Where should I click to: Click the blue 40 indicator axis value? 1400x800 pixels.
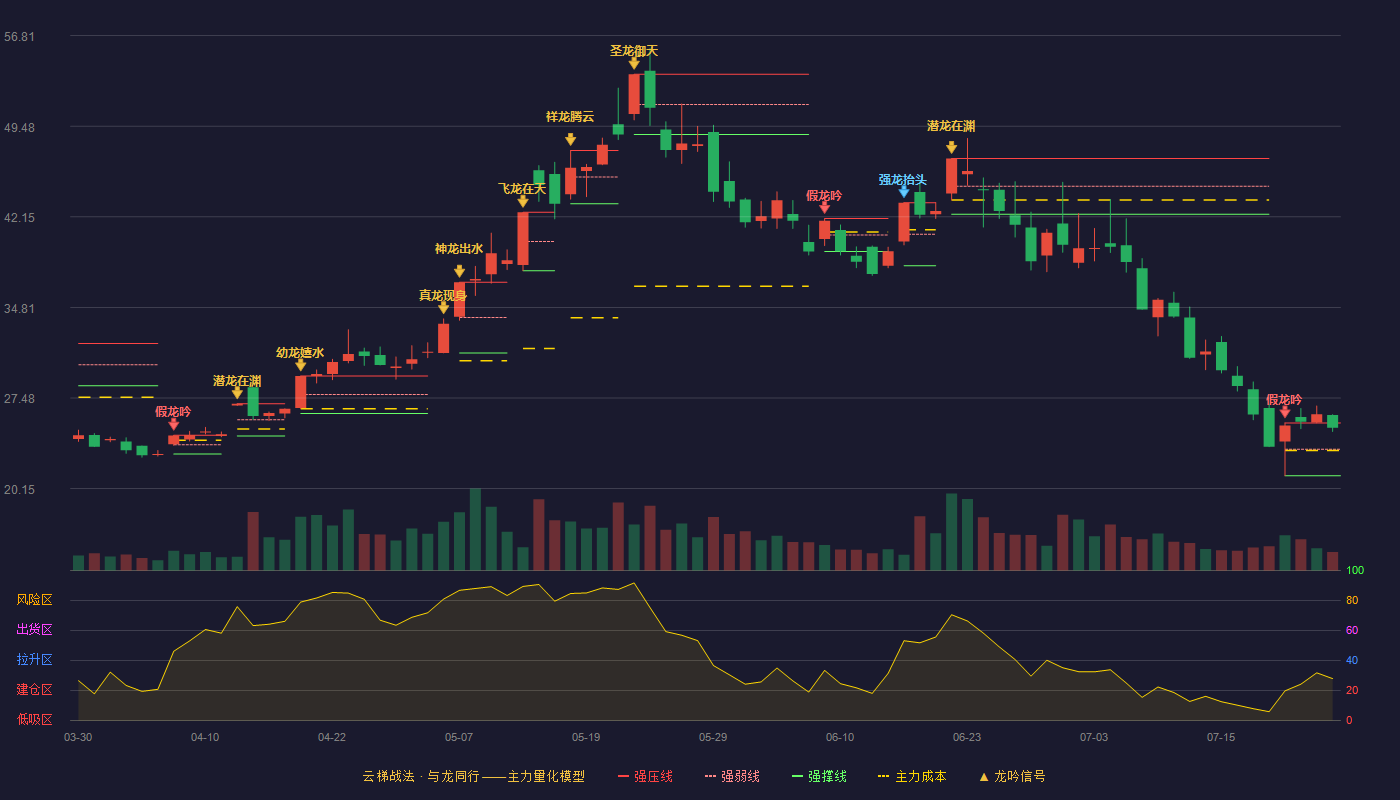[x=1352, y=661]
